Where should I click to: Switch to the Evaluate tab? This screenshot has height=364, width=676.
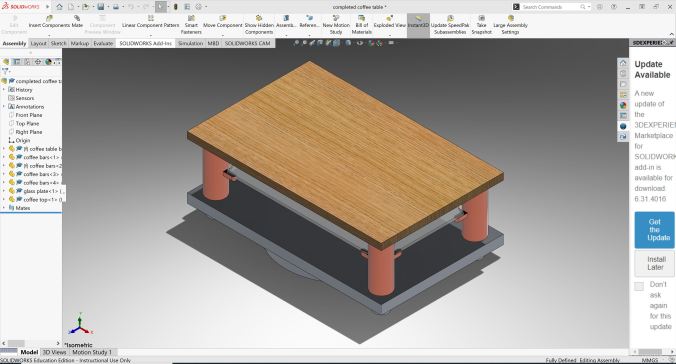103,44
